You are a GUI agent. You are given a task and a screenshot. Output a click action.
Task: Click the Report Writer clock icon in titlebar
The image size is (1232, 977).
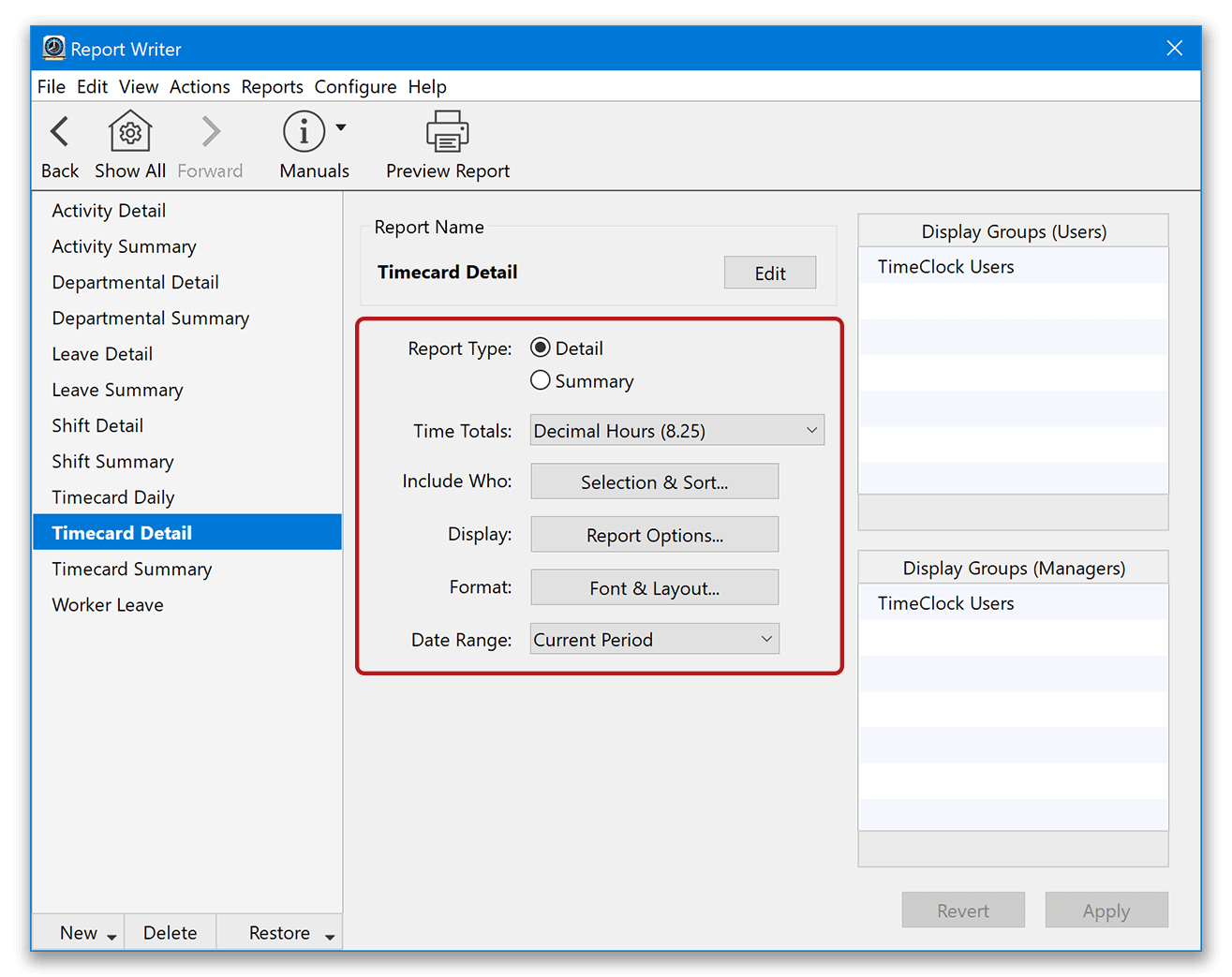click(x=53, y=48)
